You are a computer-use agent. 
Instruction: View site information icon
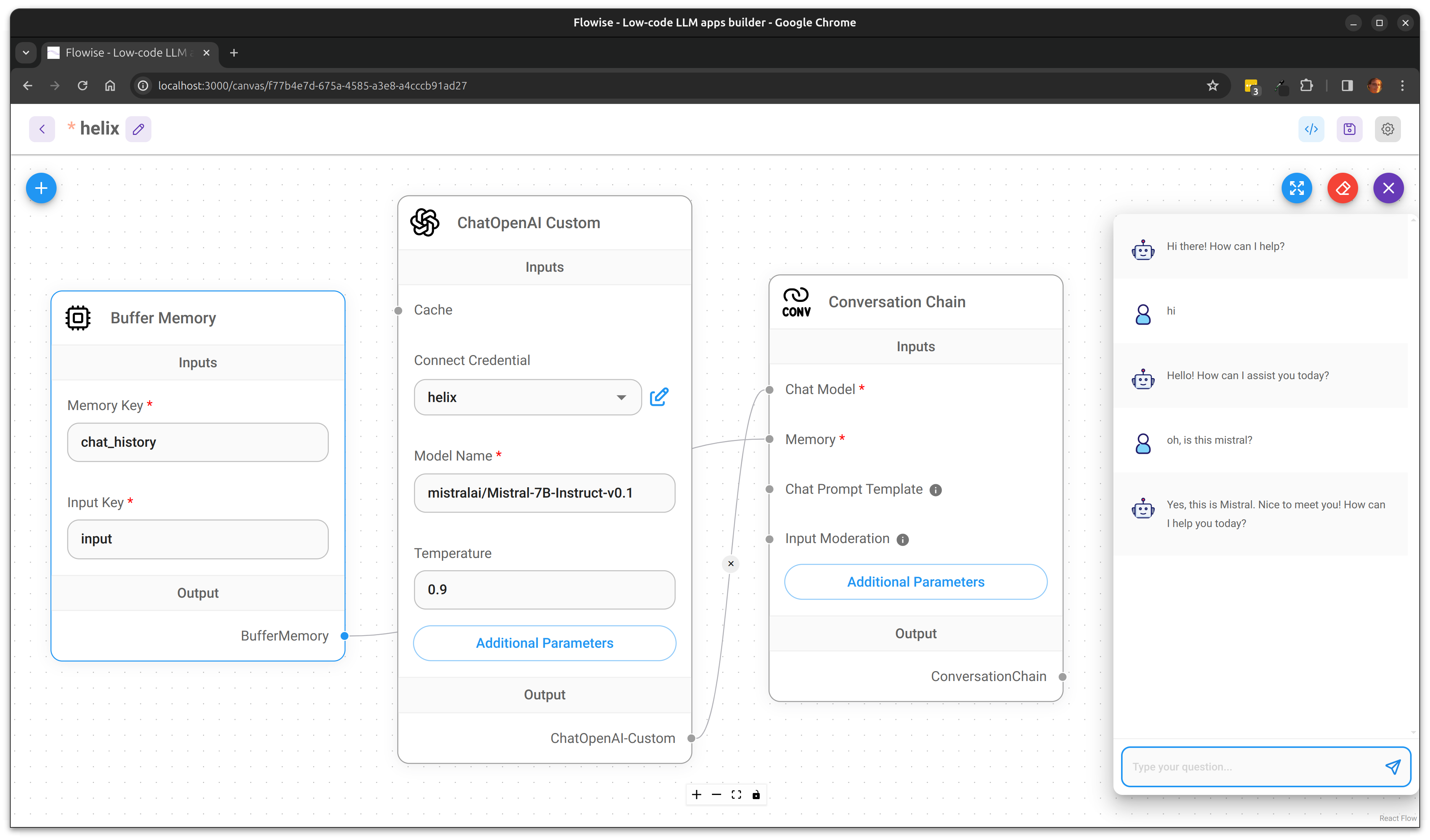point(143,86)
